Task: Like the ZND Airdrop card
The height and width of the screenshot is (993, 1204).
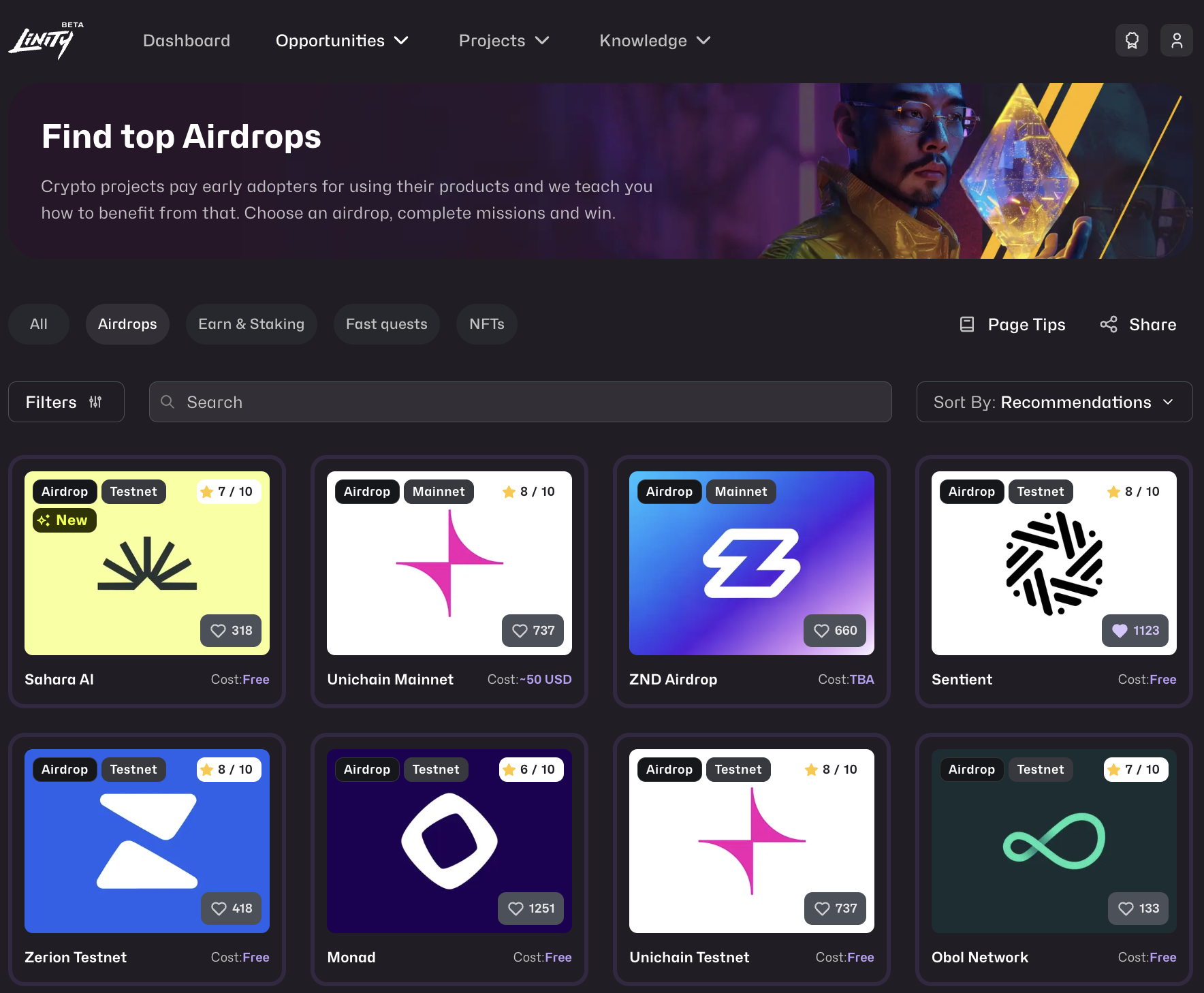Action: point(836,631)
